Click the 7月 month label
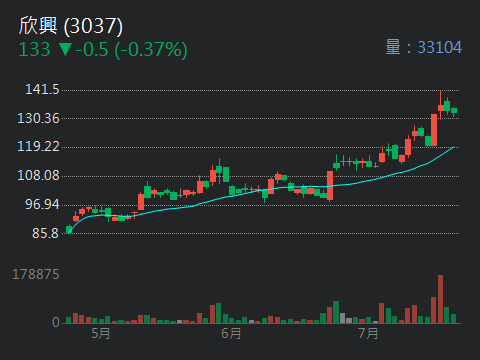The image size is (480, 360). tap(368, 333)
